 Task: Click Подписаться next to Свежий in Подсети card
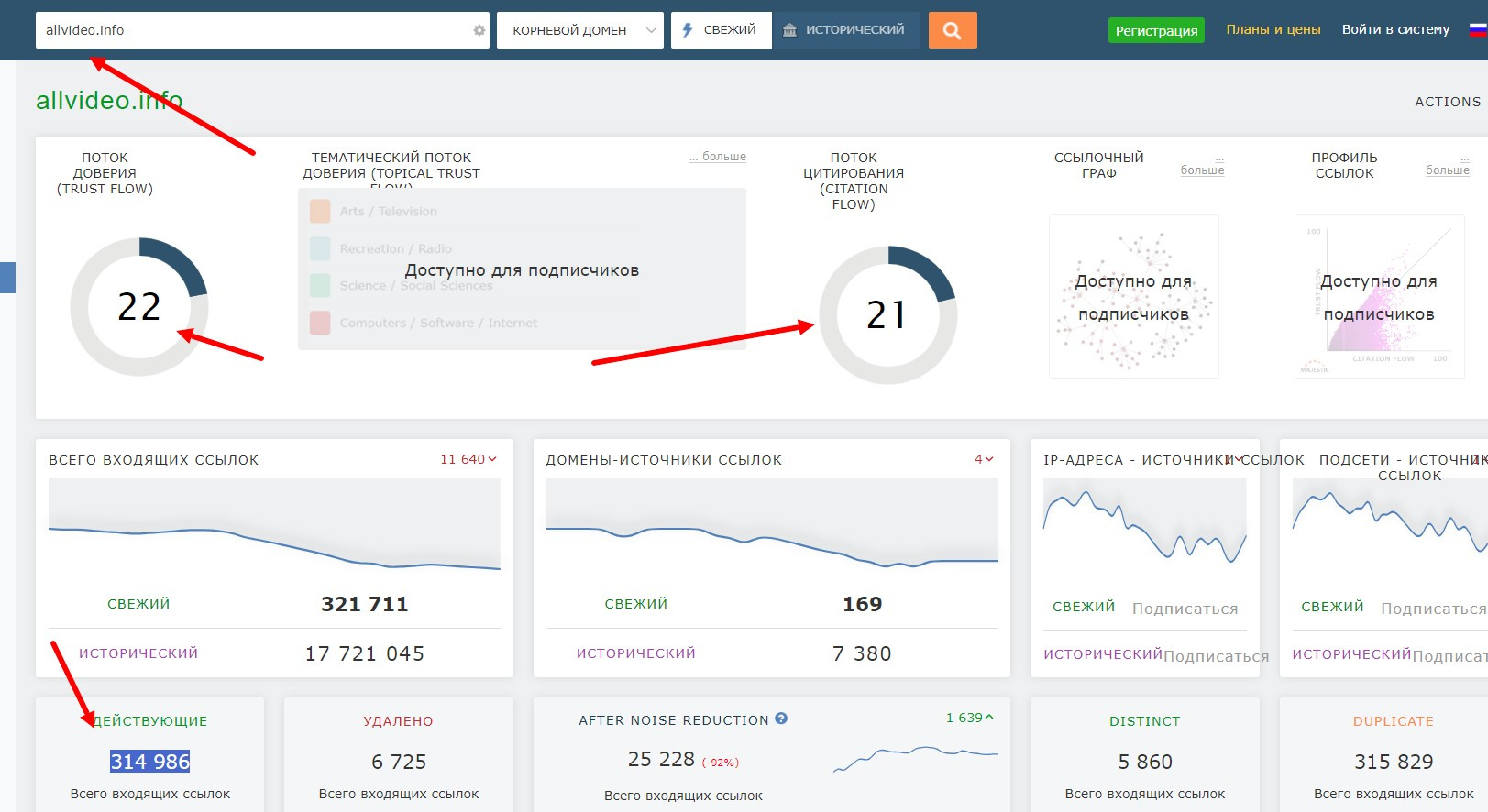click(1433, 609)
